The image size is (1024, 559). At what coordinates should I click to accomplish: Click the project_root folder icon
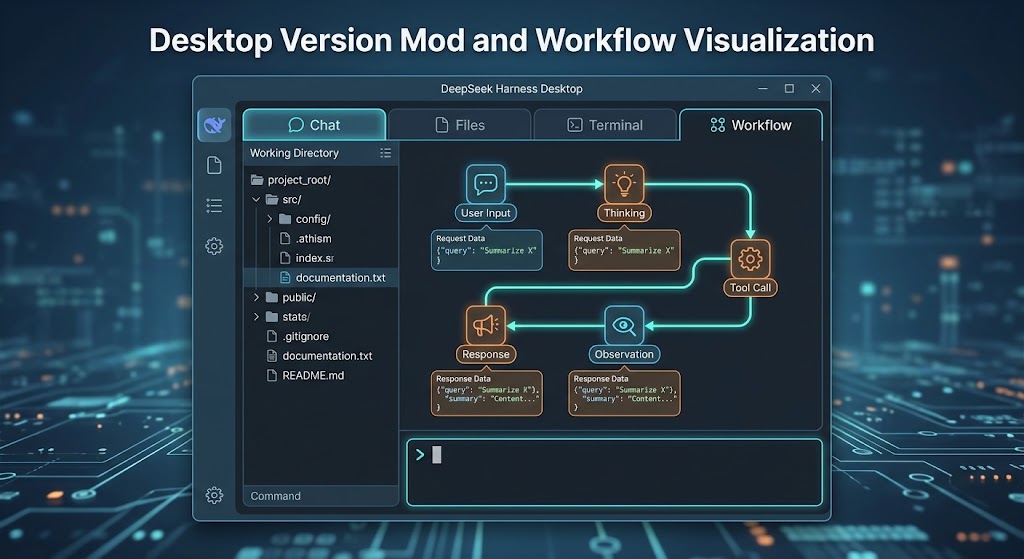tap(257, 180)
